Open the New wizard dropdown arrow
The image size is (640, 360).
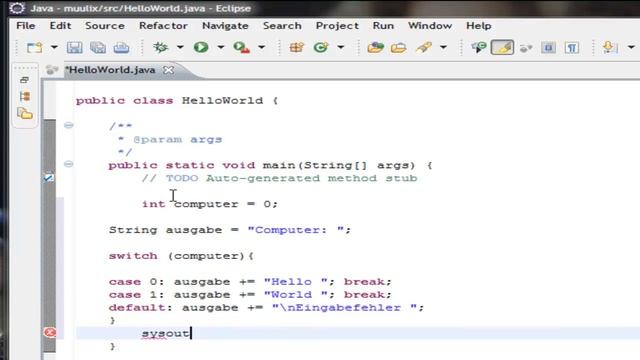tap(54, 47)
